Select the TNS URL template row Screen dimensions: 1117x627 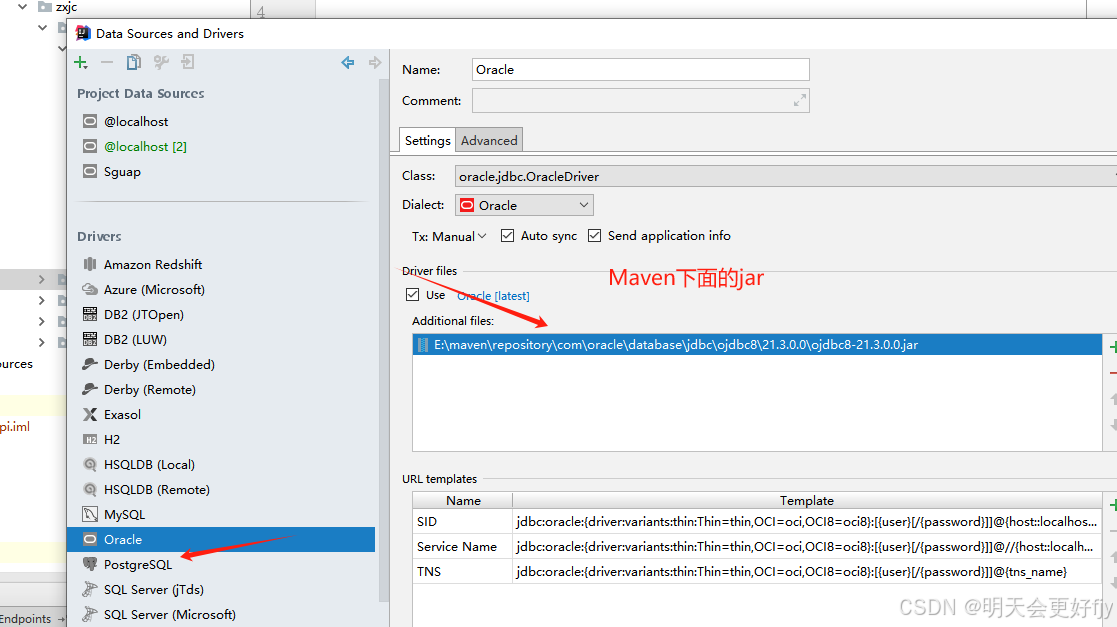tap(757, 571)
